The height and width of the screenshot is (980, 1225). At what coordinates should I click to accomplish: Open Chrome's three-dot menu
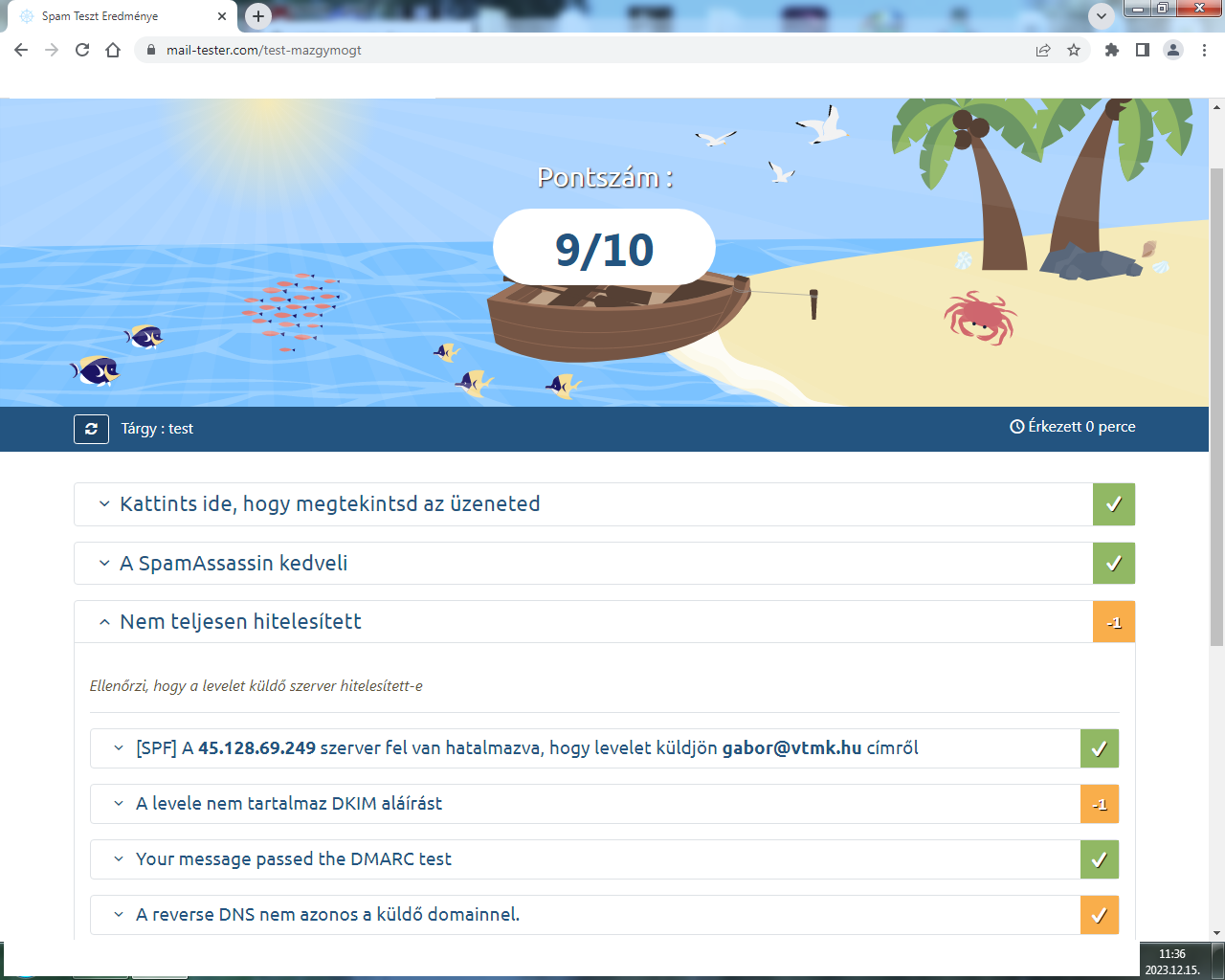pos(1204,50)
